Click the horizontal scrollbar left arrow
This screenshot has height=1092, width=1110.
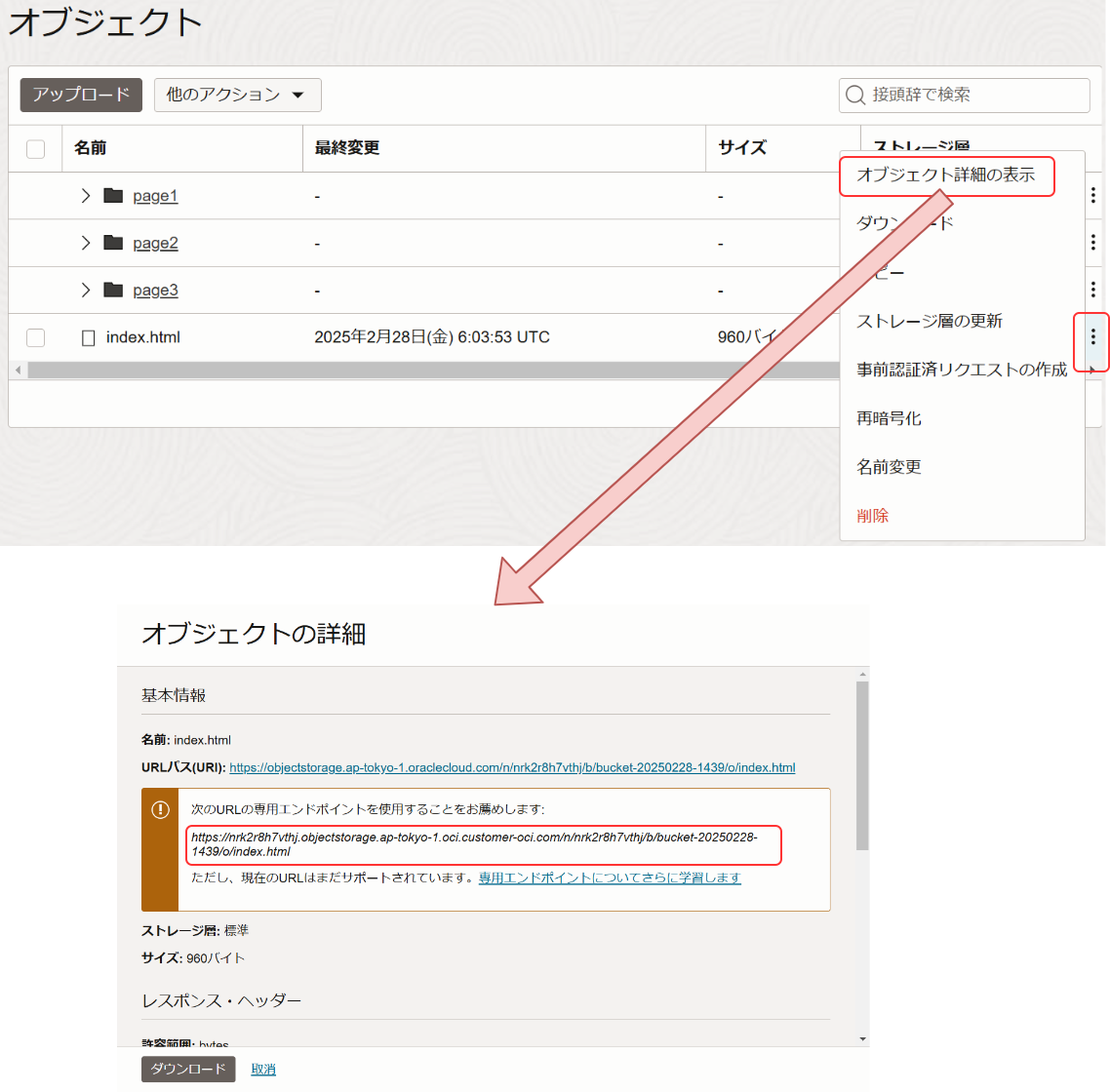(18, 370)
